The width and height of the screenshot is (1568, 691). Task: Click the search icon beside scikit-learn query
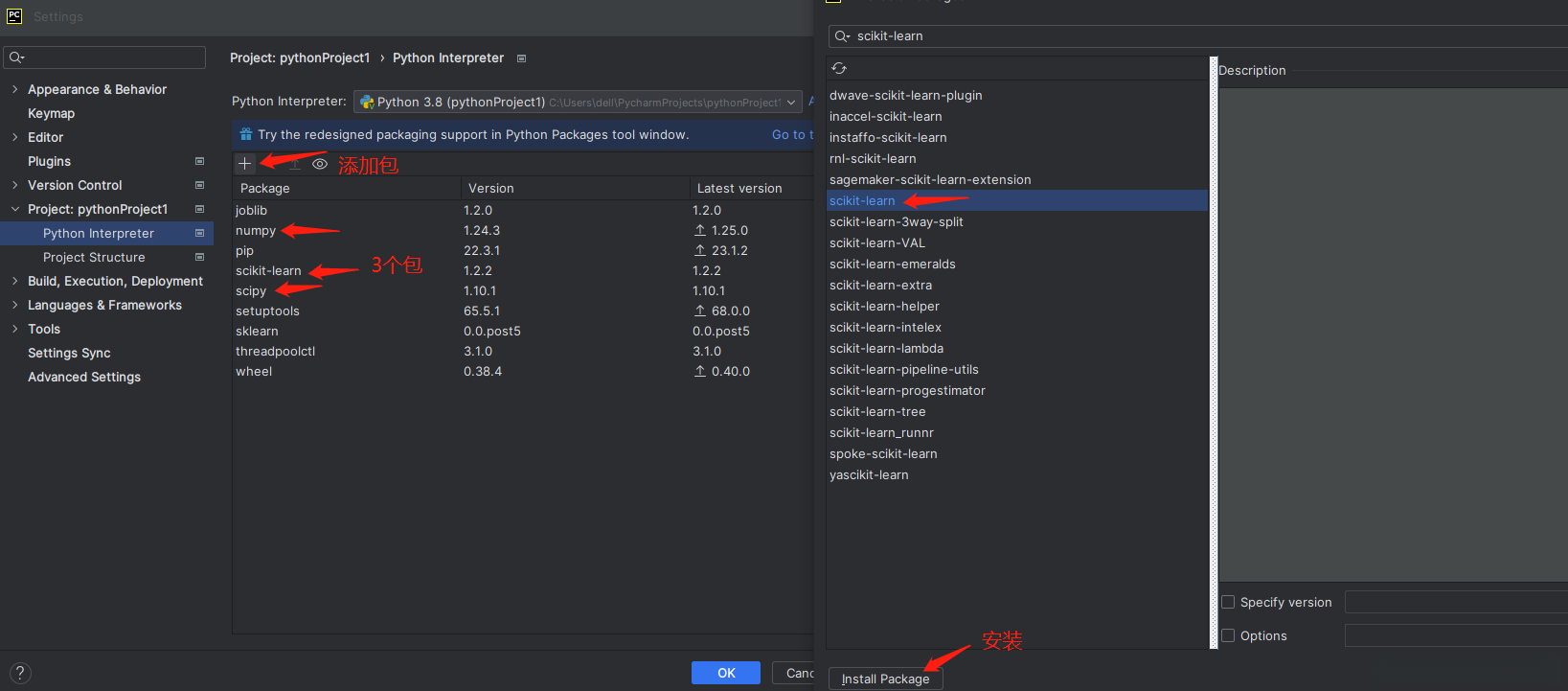(842, 36)
